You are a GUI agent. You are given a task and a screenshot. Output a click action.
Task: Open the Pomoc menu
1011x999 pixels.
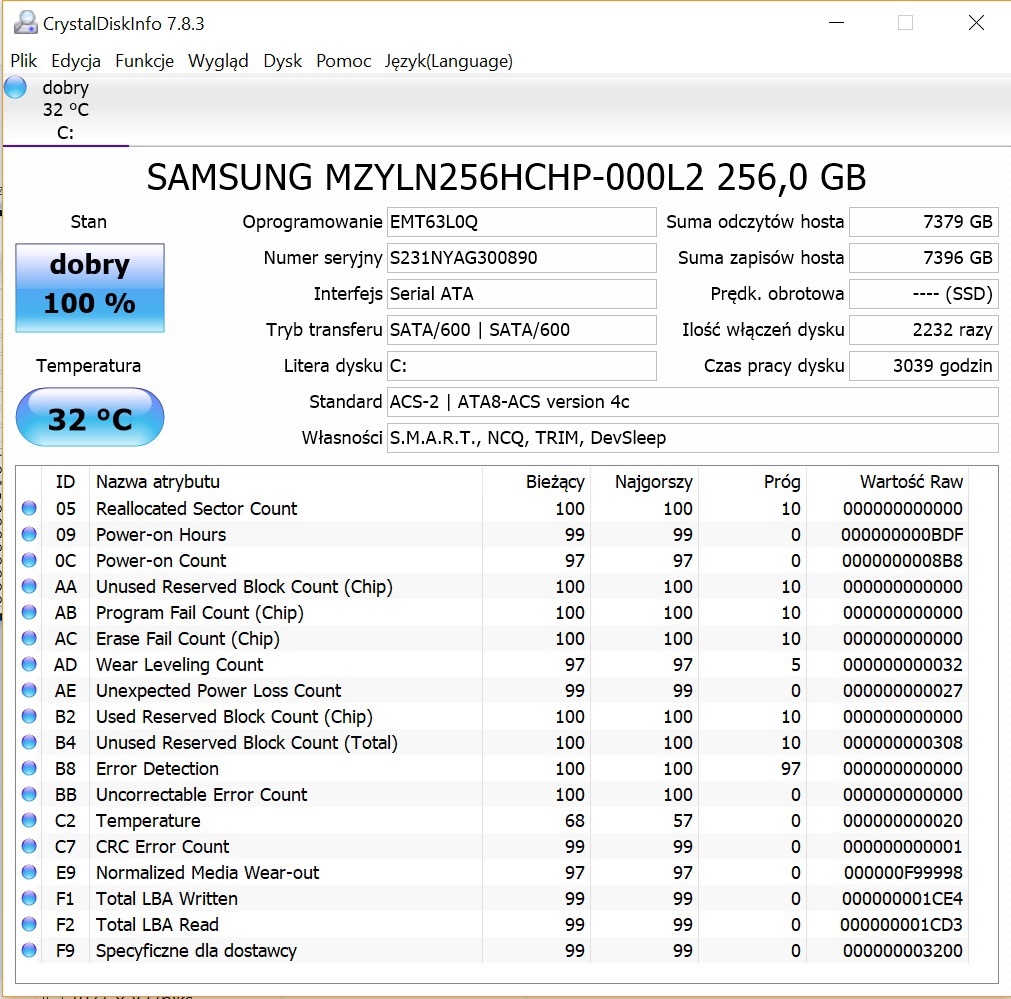(344, 61)
